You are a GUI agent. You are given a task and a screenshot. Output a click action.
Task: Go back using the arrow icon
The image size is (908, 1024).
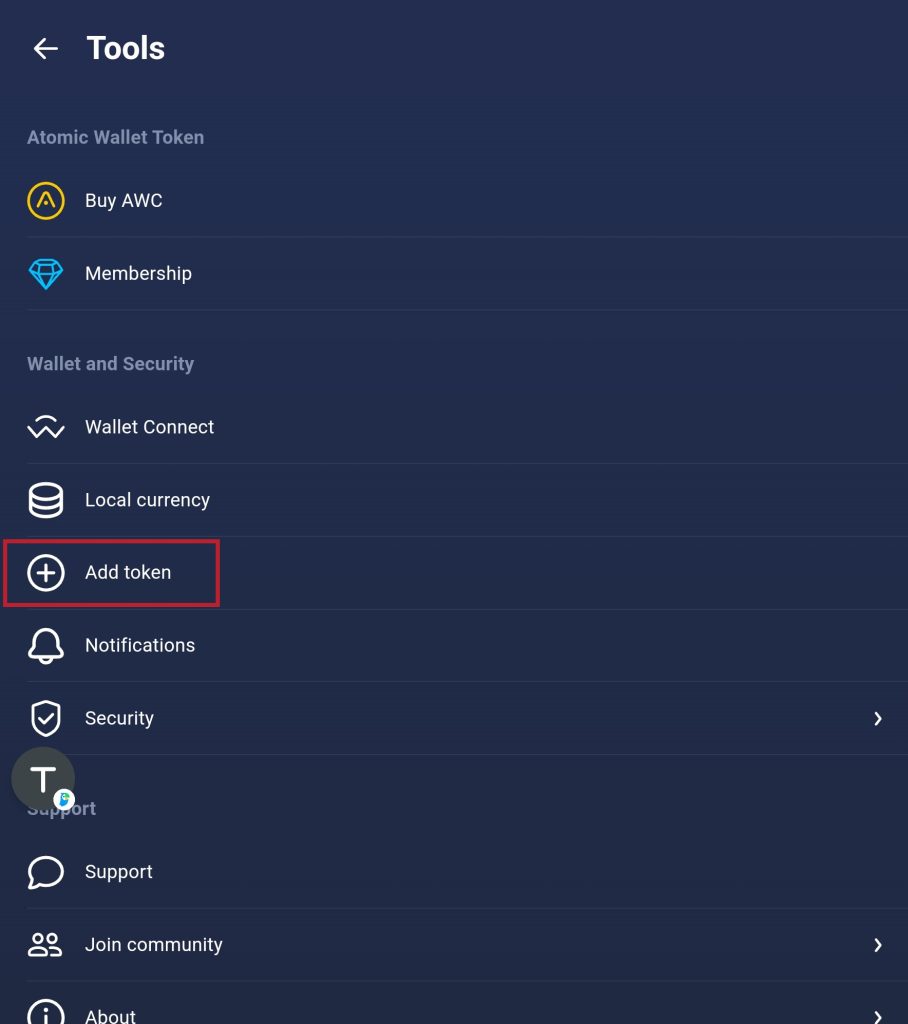46,48
